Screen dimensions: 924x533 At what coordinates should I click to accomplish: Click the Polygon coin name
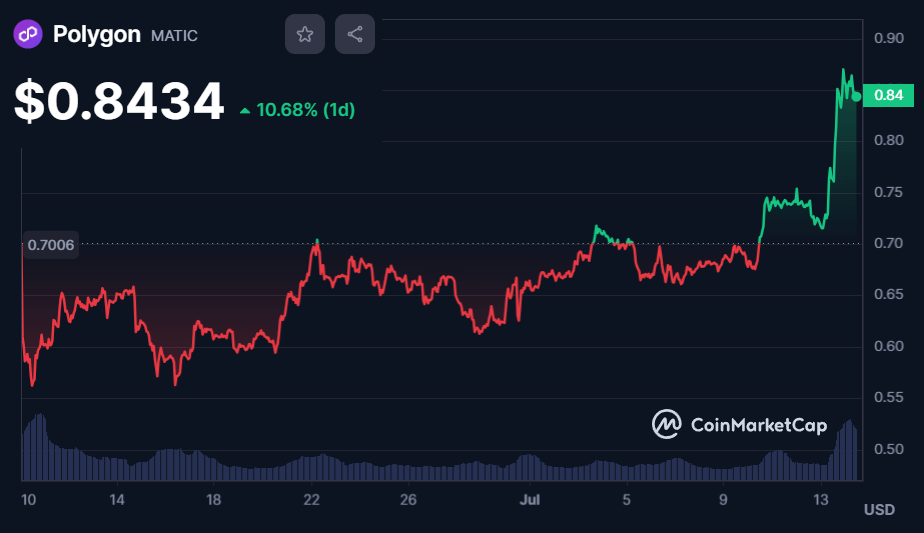click(x=96, y=35)
